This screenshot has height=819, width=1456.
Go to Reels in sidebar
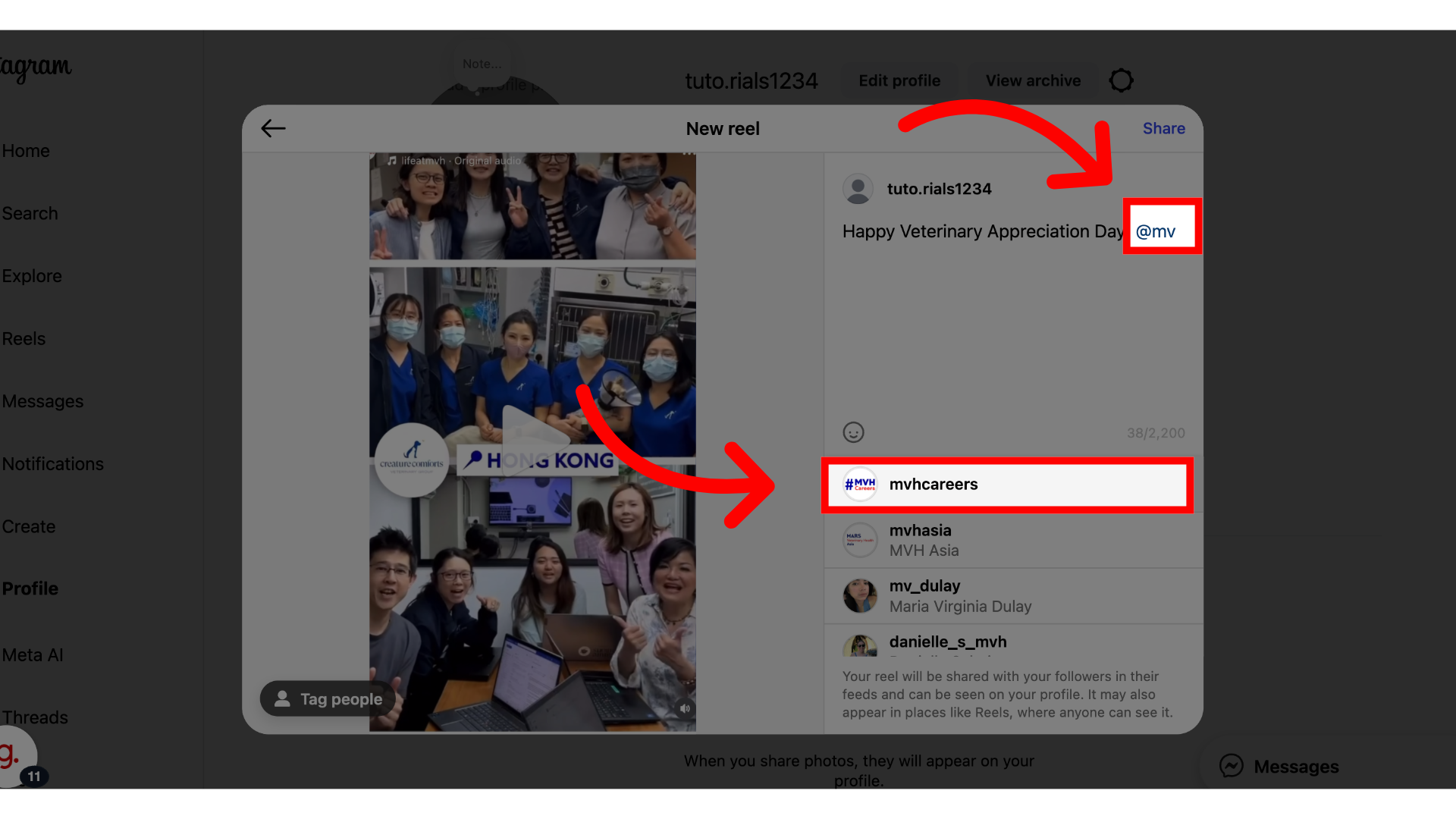coord(24,339)
